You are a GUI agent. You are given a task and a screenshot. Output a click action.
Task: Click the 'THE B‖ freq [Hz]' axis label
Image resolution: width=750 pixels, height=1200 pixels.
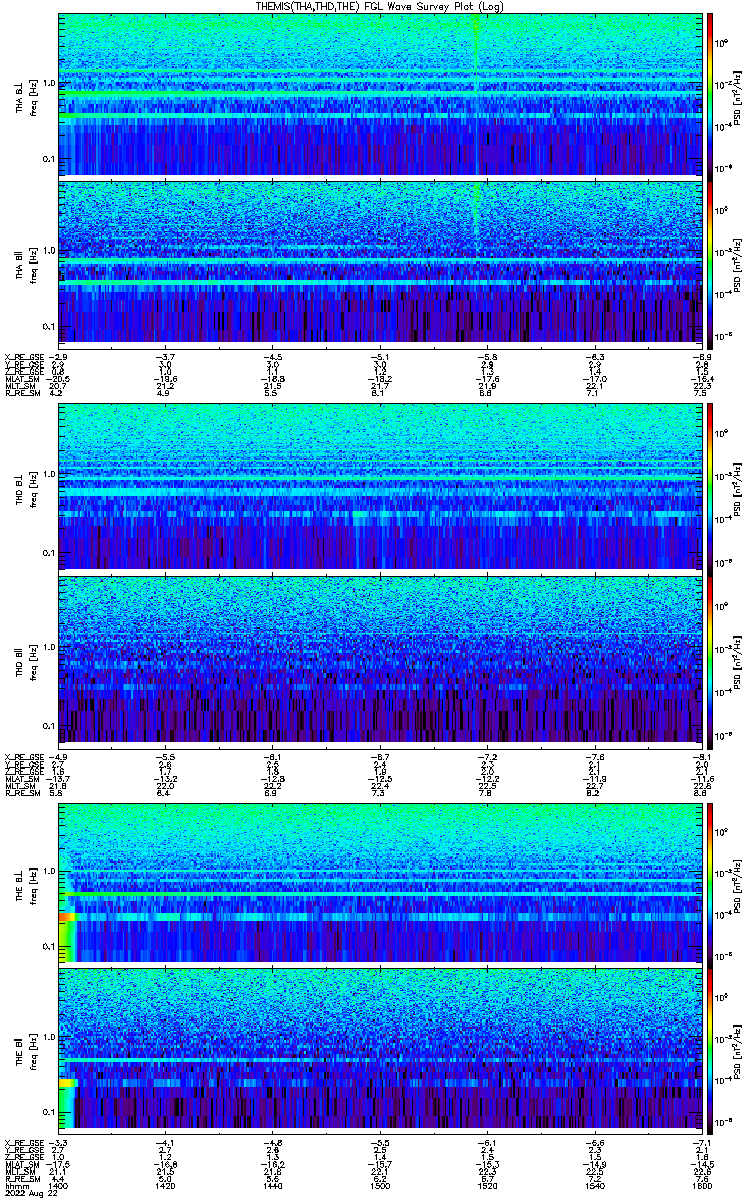(x=25, y=1050)
